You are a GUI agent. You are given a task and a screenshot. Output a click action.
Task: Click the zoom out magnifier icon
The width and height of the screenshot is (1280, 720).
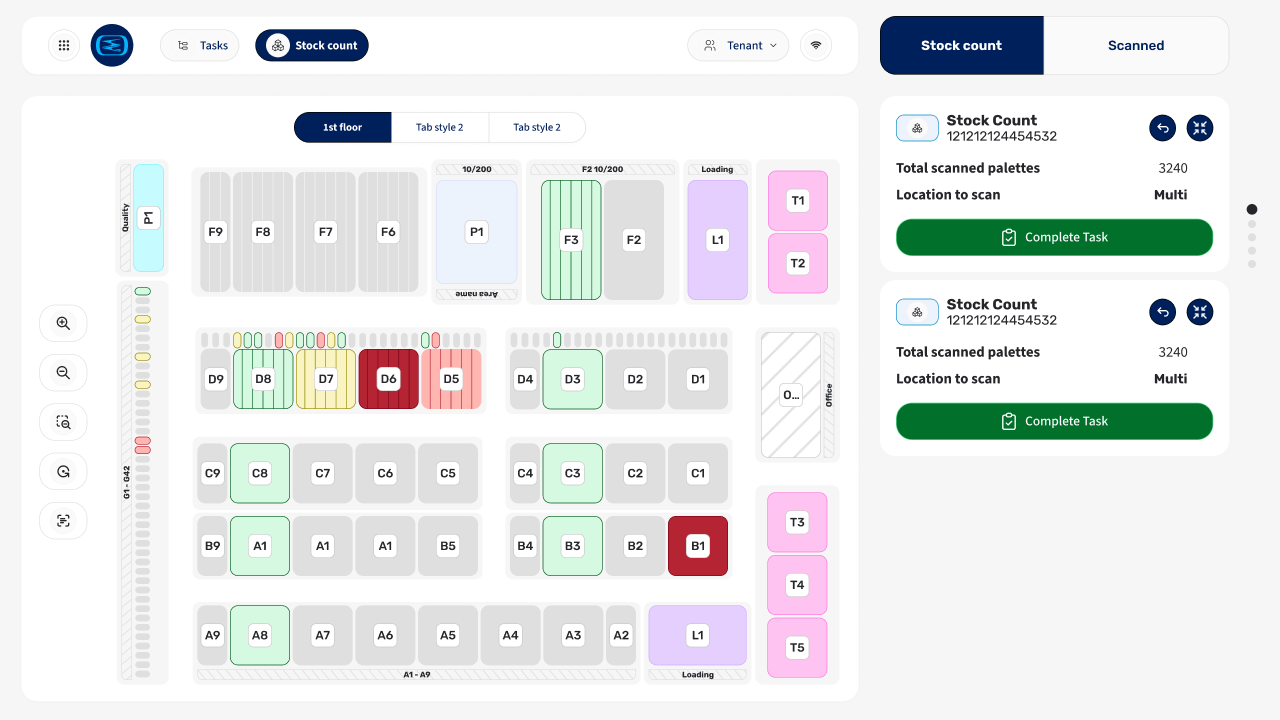[63, 372]
